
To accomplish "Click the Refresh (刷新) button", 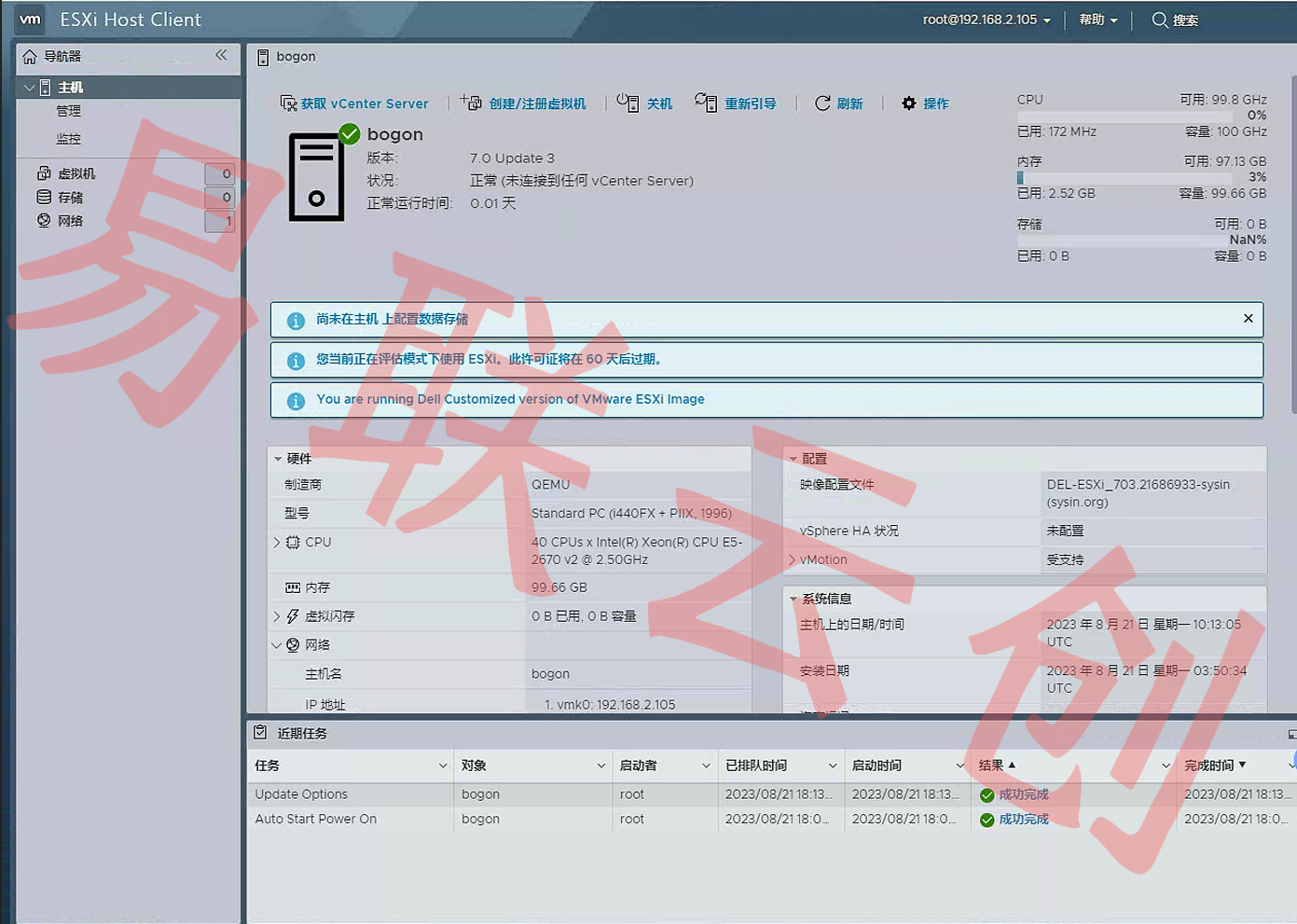I will pyautogui.click(x=849, y=103).
